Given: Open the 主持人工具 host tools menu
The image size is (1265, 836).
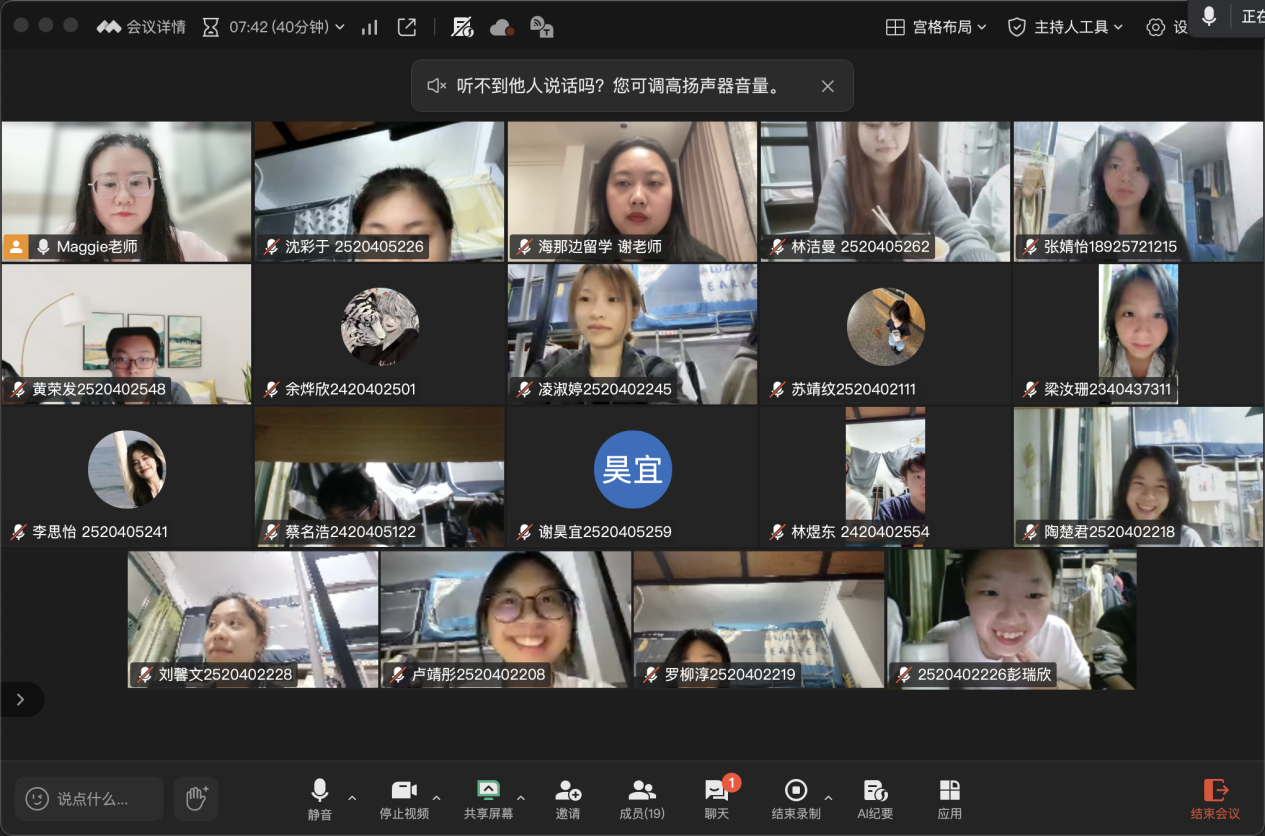Looking at the screenshot, I should [x=1066, y=27].
